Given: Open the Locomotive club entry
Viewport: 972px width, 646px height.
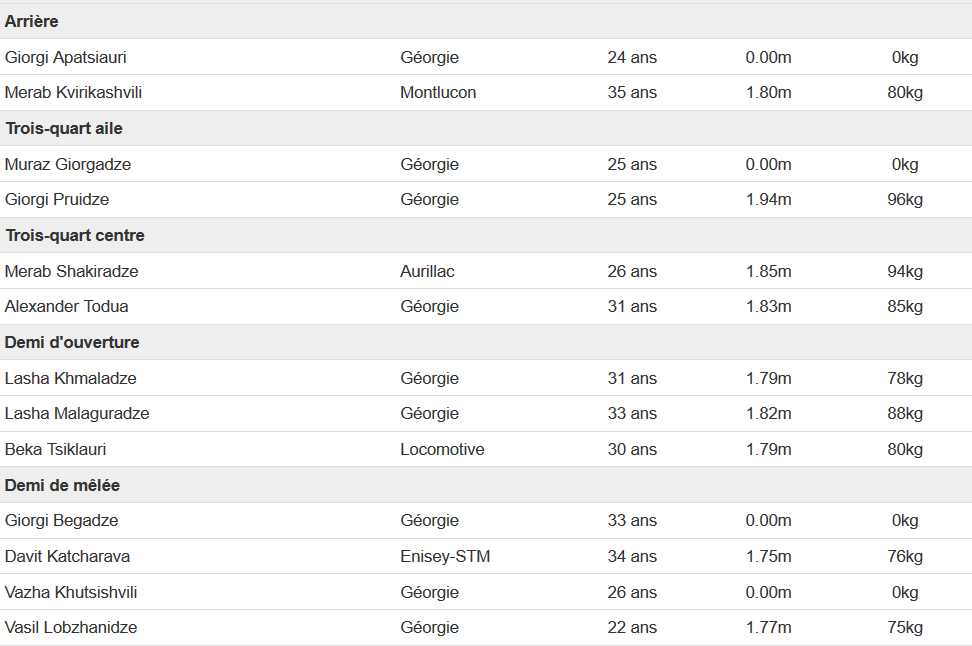Looking at the screenshot, I should [443, 449].
